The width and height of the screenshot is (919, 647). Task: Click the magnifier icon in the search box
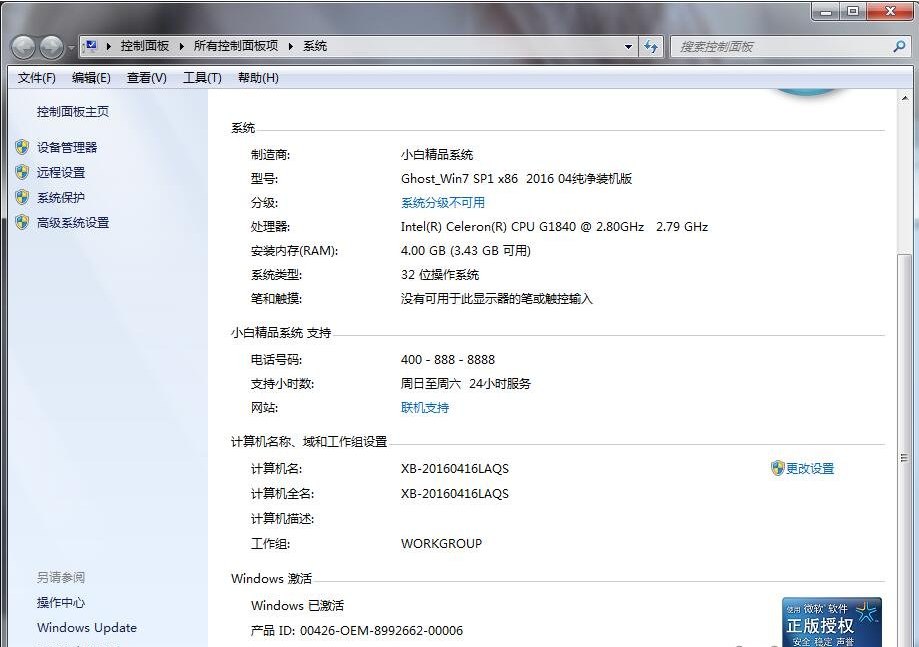[898, 46]
